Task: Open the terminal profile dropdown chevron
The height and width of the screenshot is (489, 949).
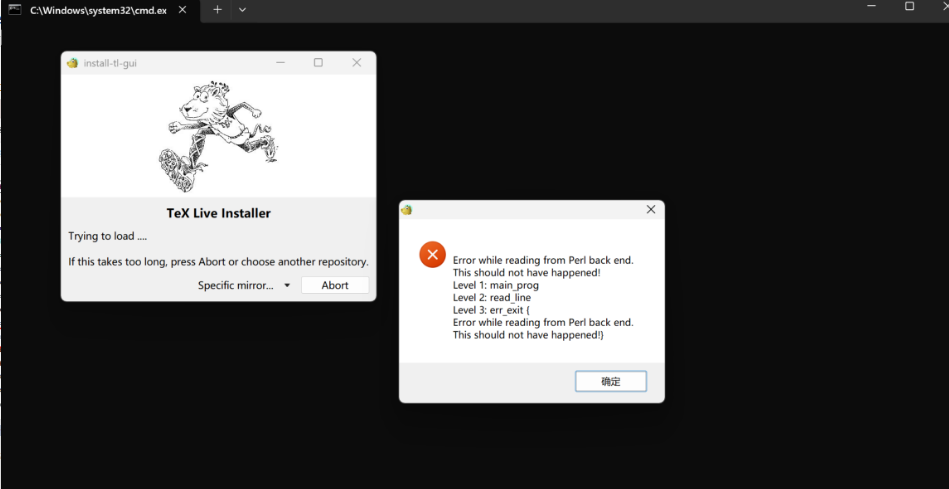Action: [x=242, y=10]
